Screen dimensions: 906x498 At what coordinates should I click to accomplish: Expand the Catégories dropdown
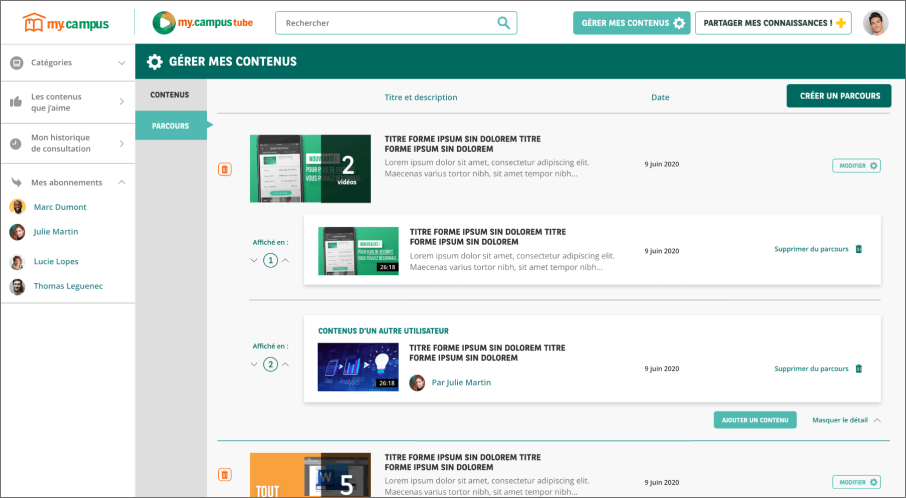(x=121, y=63)
